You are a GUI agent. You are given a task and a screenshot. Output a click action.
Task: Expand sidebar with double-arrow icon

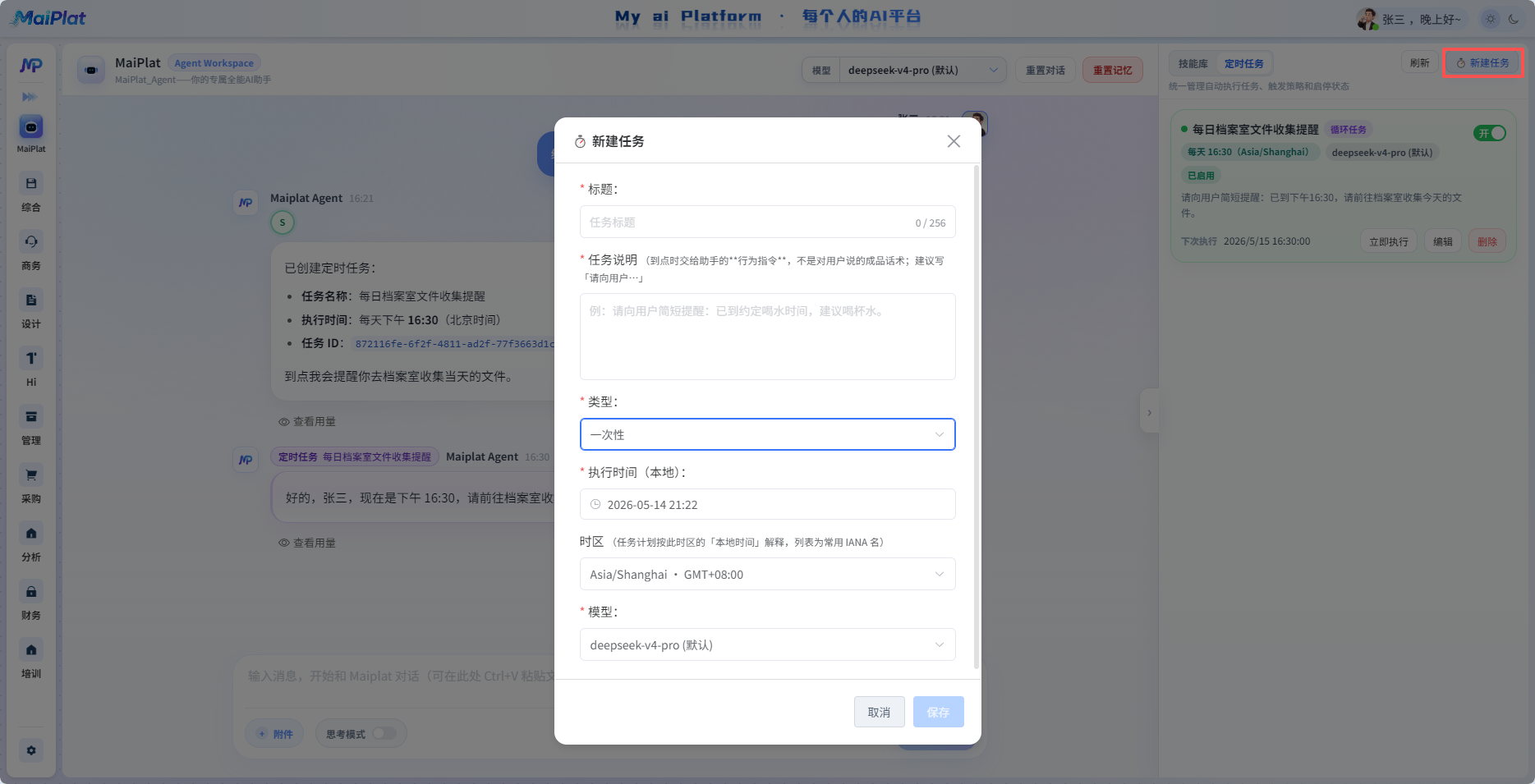tap(30, 97)
